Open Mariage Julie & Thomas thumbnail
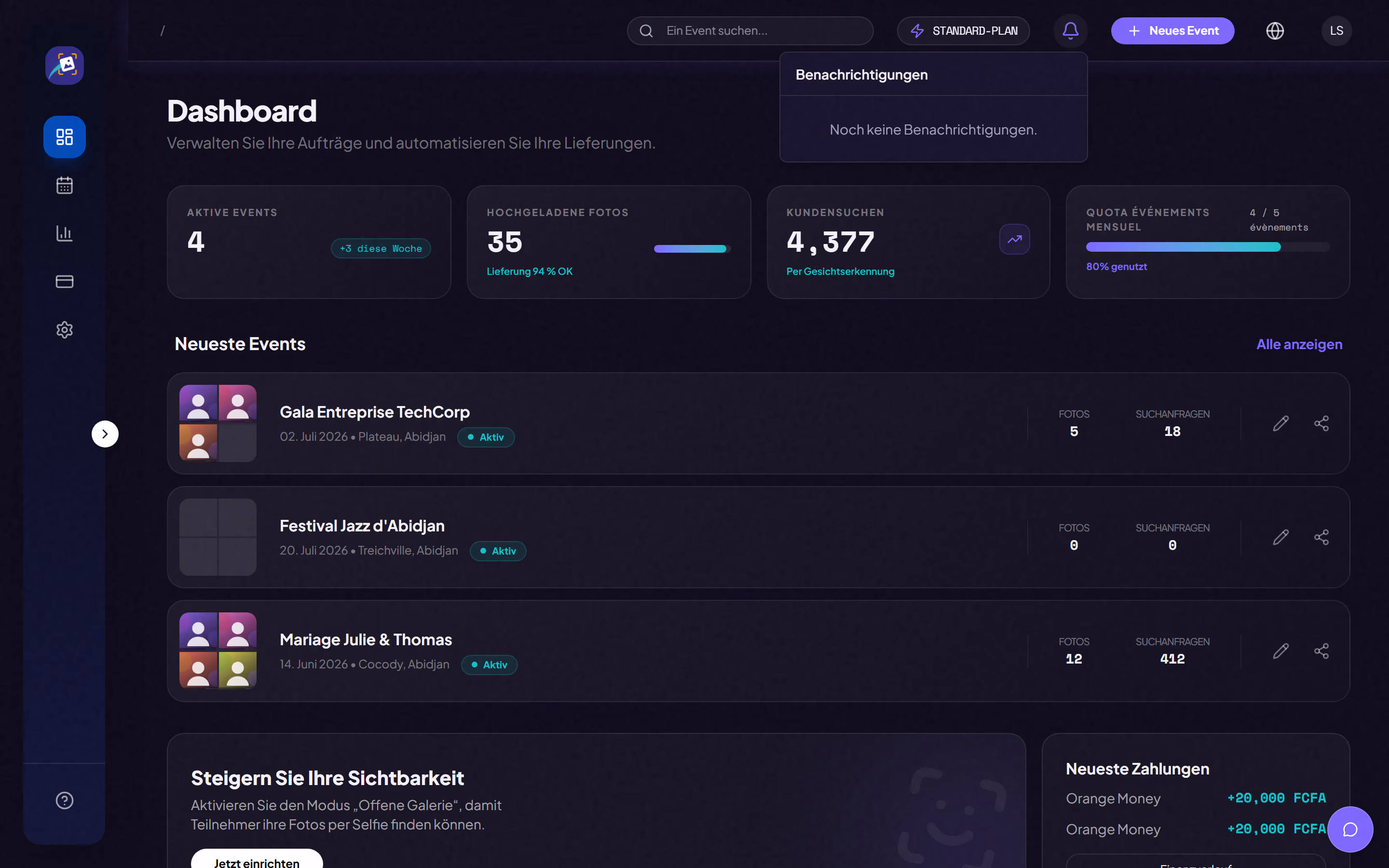 point(218,651)
